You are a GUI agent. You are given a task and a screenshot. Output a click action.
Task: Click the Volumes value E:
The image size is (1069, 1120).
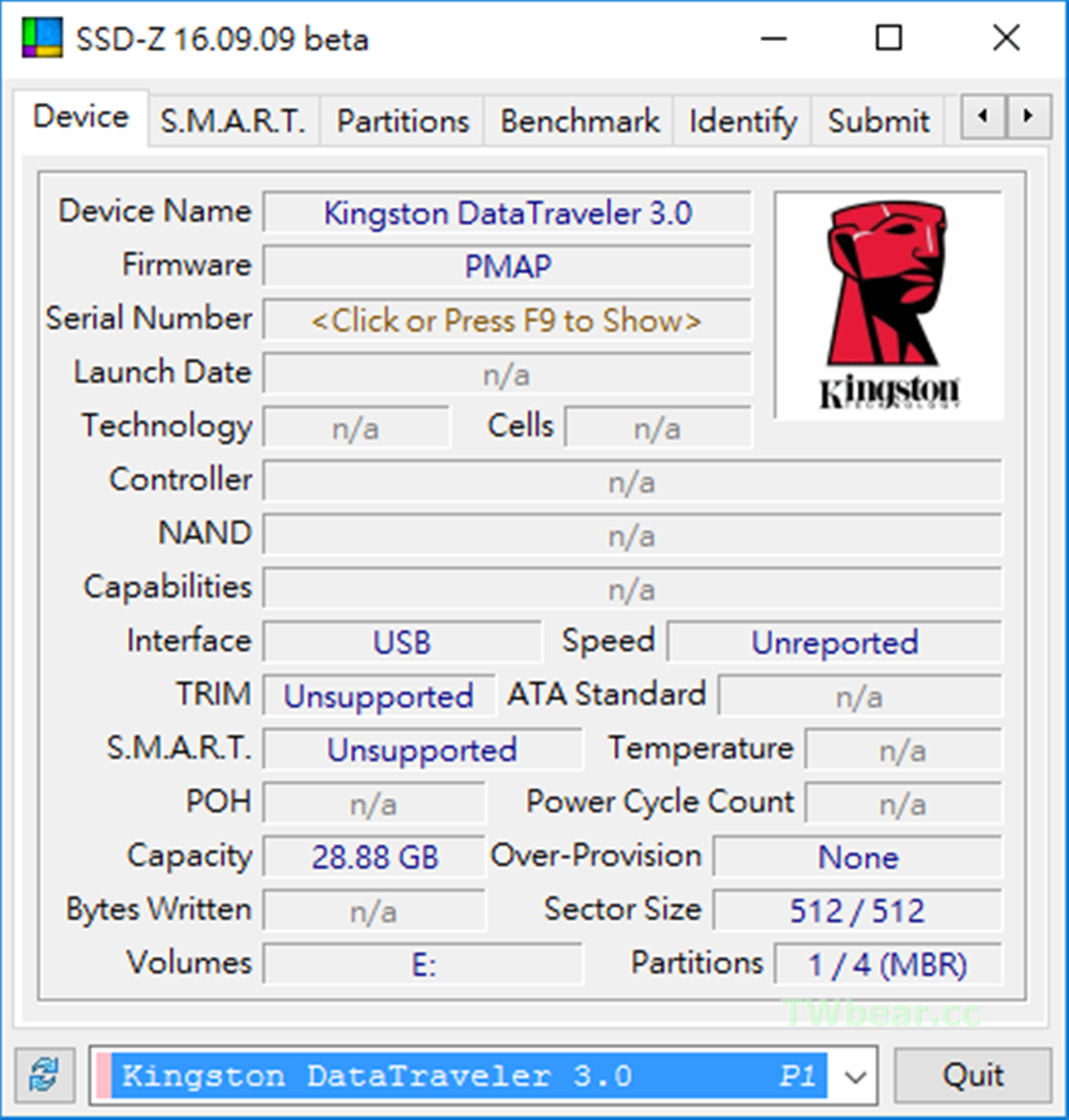point(422,964)
